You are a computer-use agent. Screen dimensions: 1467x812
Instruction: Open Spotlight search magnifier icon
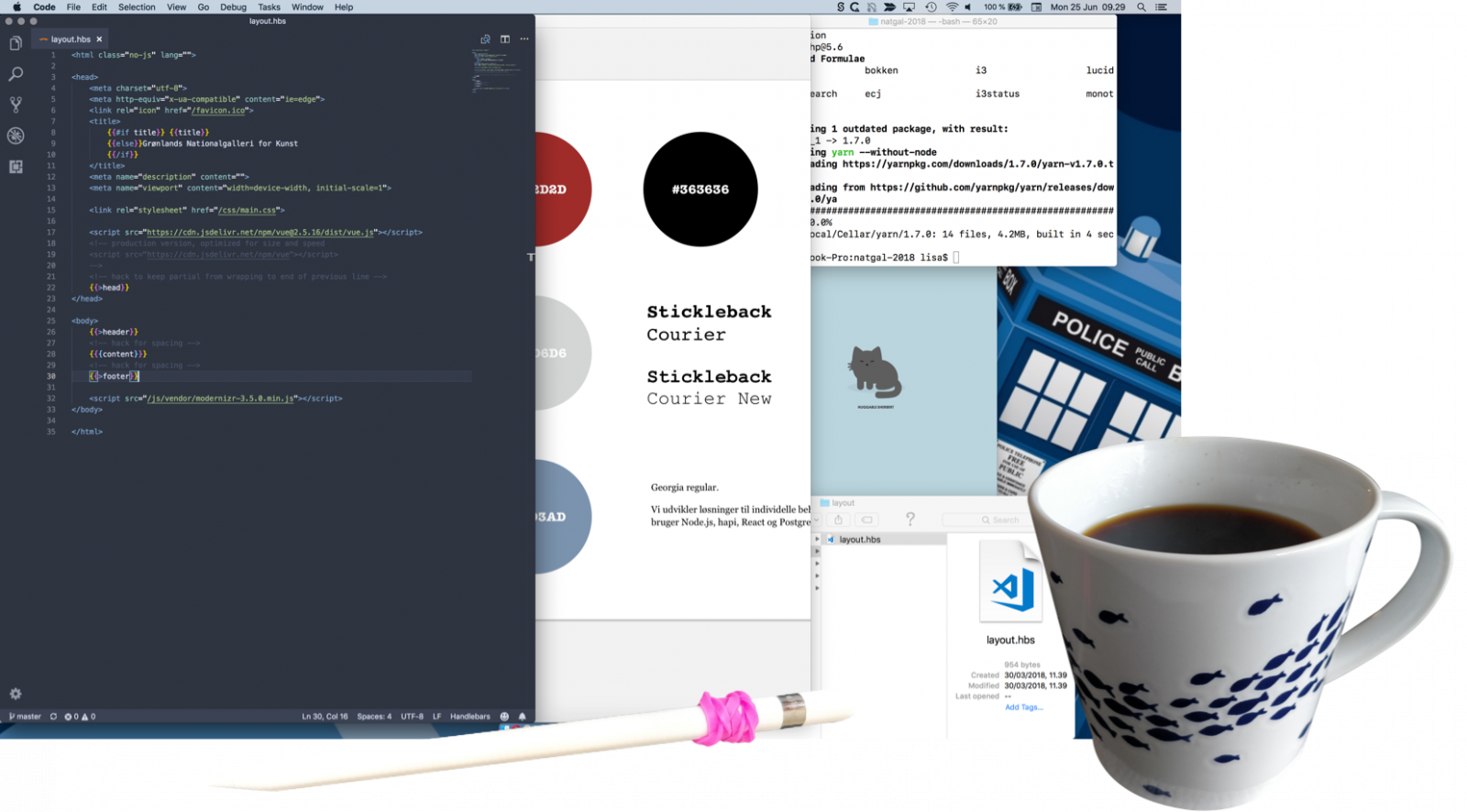click(1142, 7)
